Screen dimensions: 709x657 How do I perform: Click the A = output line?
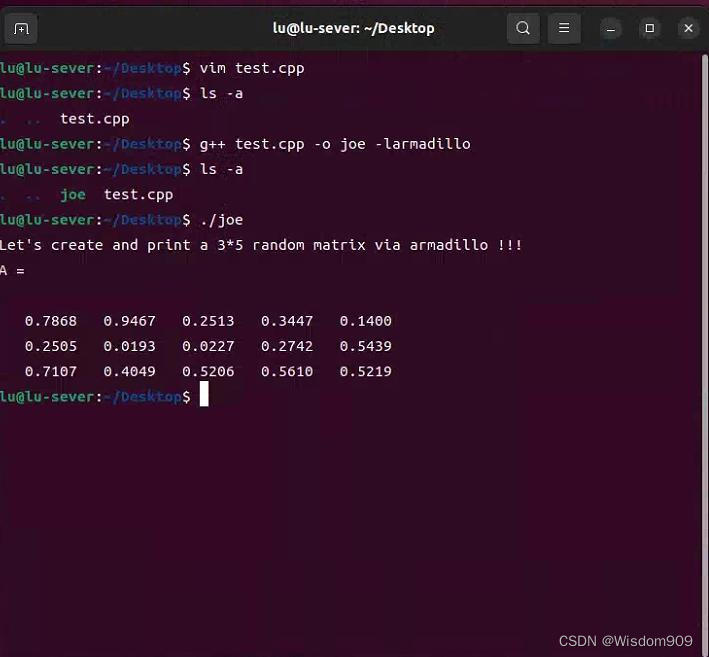12,271
